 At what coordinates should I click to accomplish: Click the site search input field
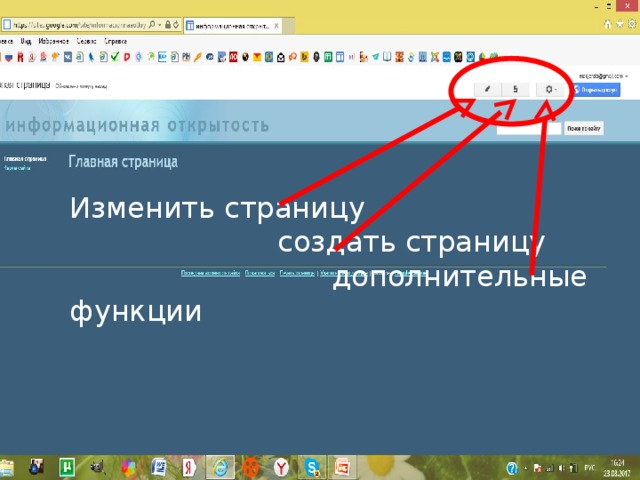529,129
